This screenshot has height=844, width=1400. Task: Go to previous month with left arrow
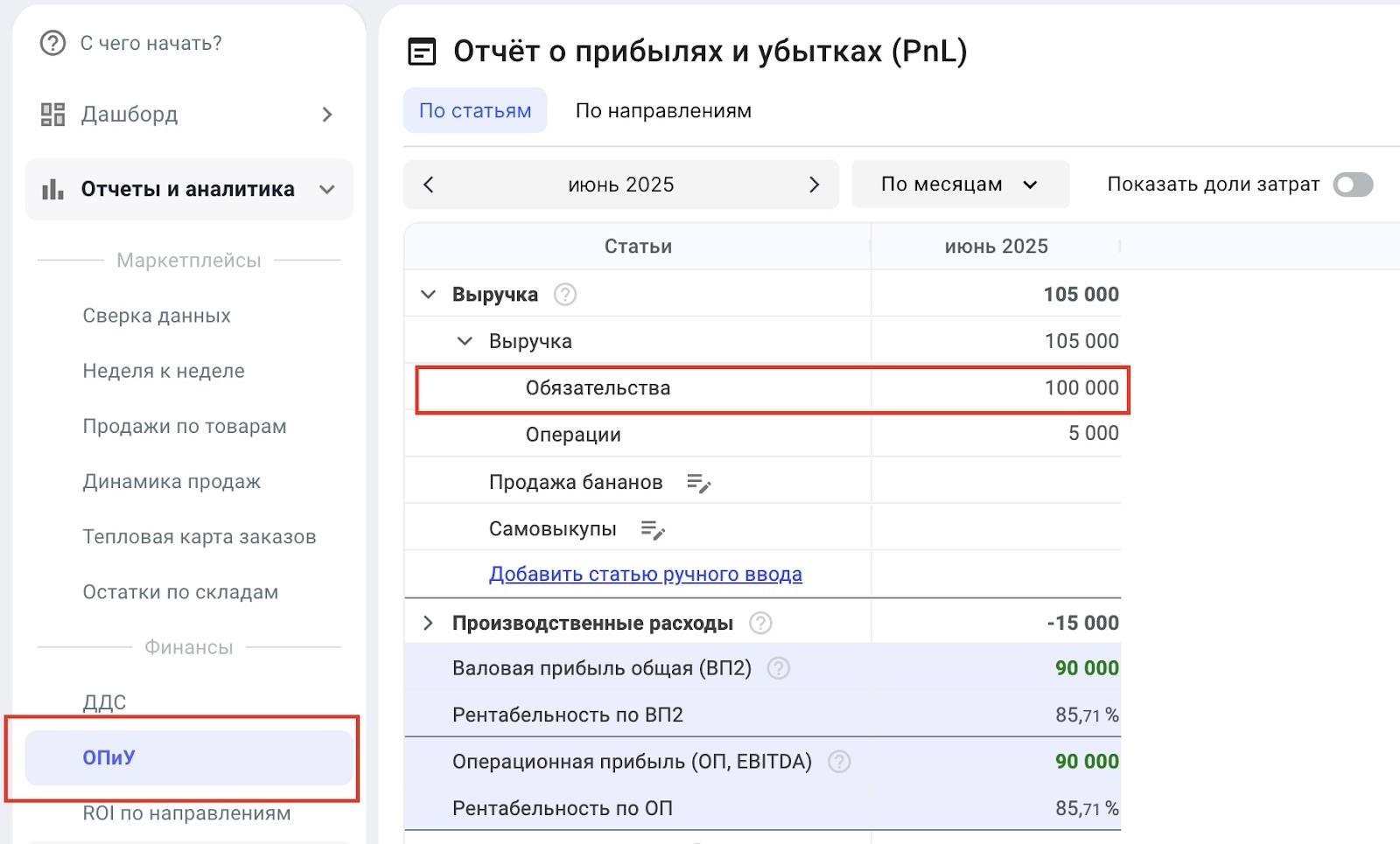click(x=429, y=185)
